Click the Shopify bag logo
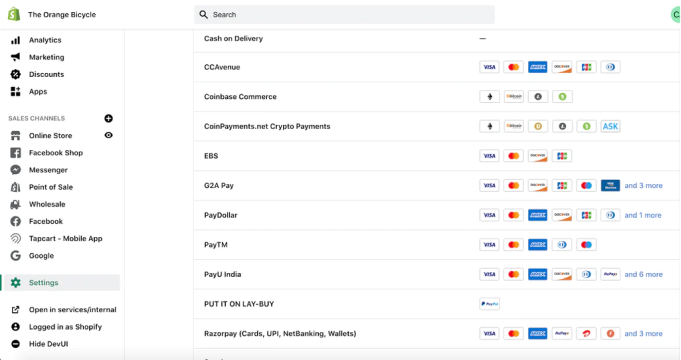Viewport: 681px width, 360px height. 14,14
